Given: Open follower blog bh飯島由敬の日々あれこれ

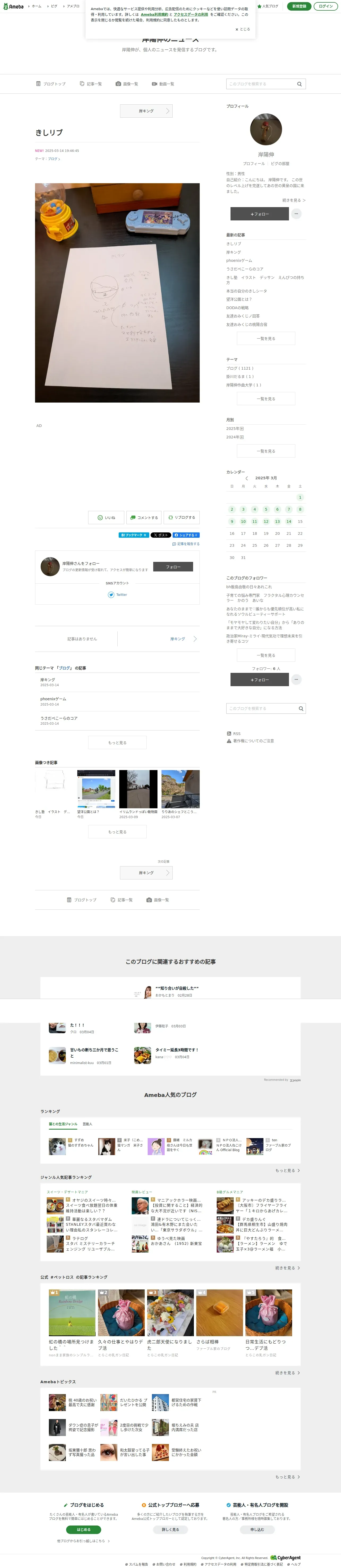Looking at the screenshot, I should pos(249,587).
